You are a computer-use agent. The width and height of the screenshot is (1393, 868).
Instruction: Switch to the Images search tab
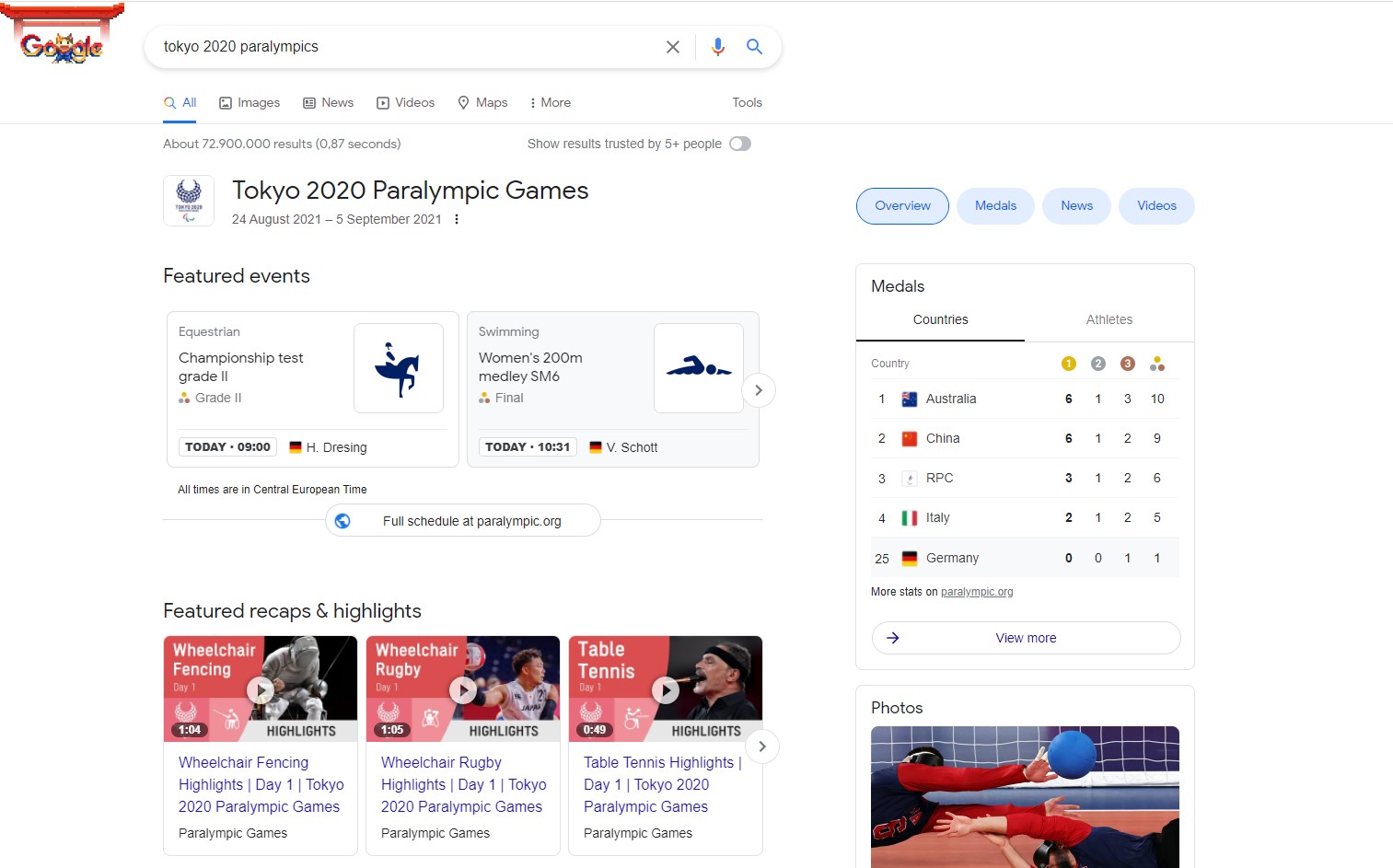[249, 102]
